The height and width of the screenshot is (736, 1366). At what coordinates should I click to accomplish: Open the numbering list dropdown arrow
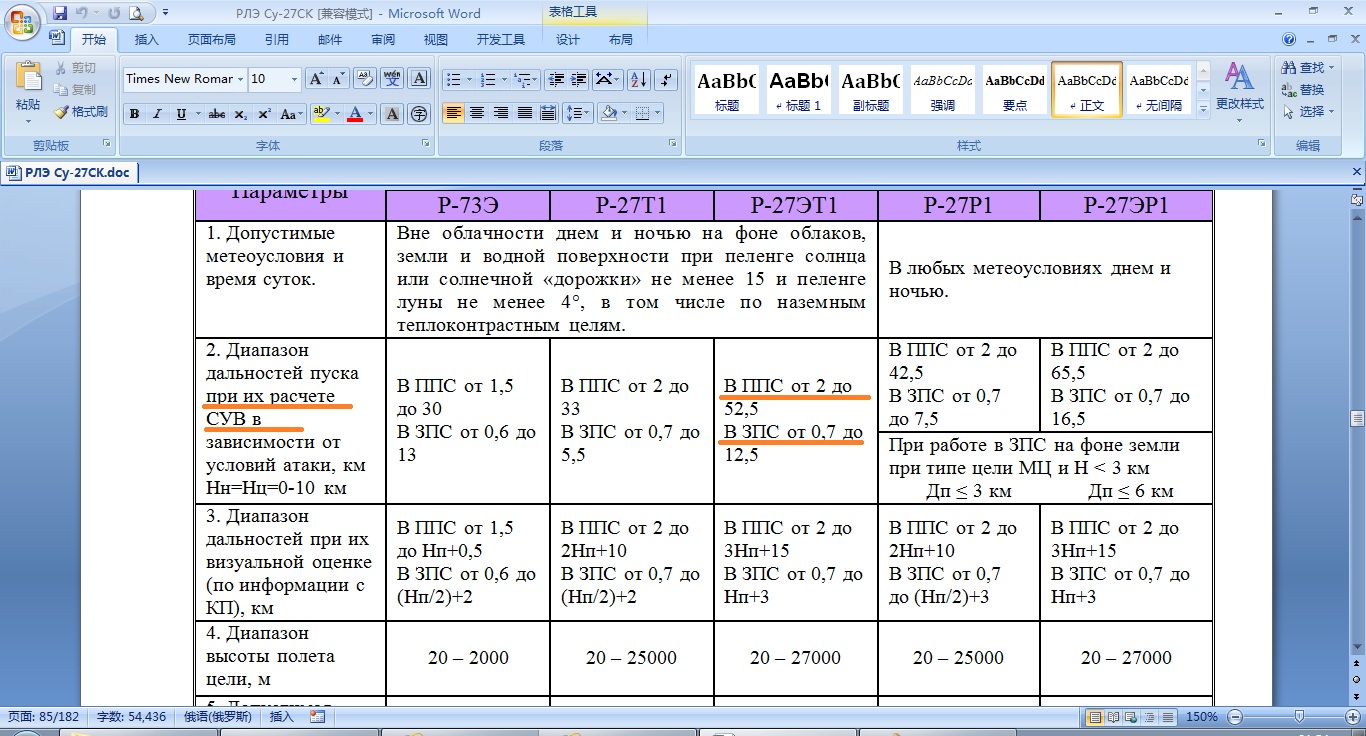click(x=503, y=79)
